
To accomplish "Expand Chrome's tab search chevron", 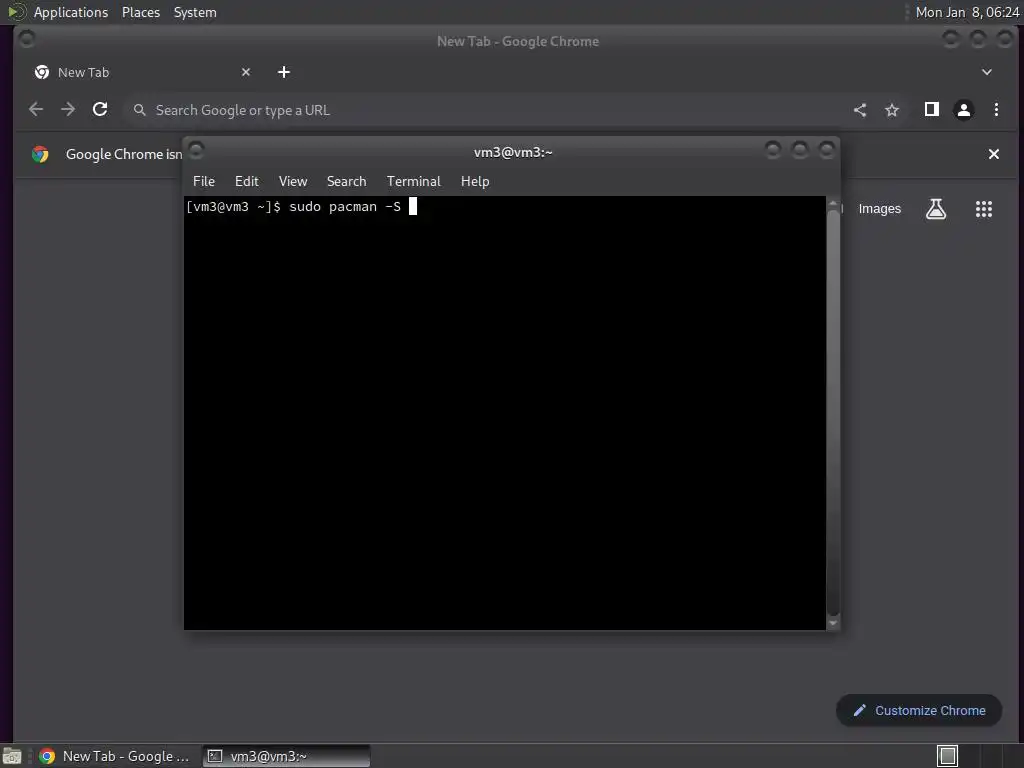I will [987, 72].
